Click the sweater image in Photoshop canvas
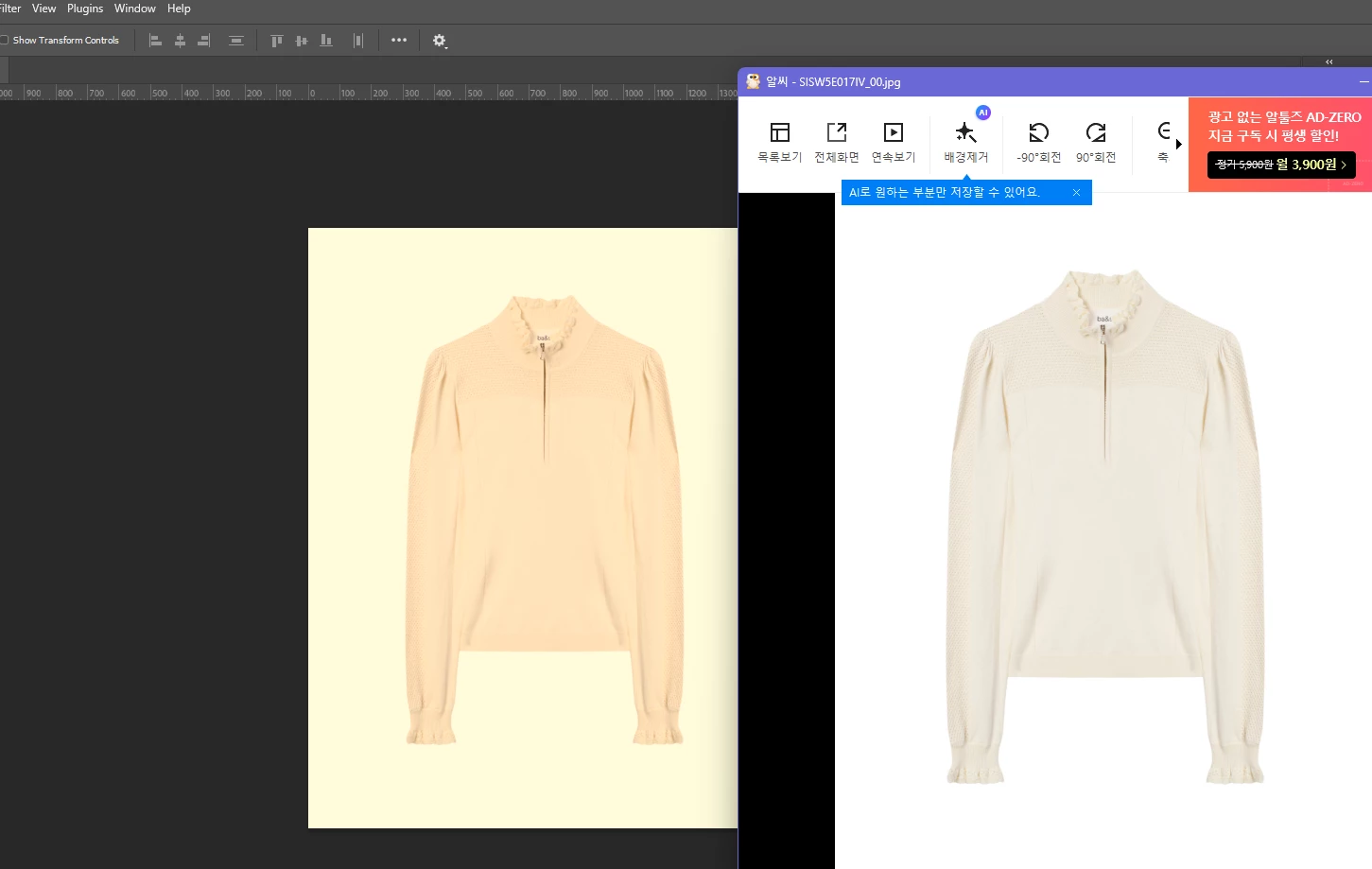The width and height of the screenshot is (1372, 869). (x=544, y=520)
